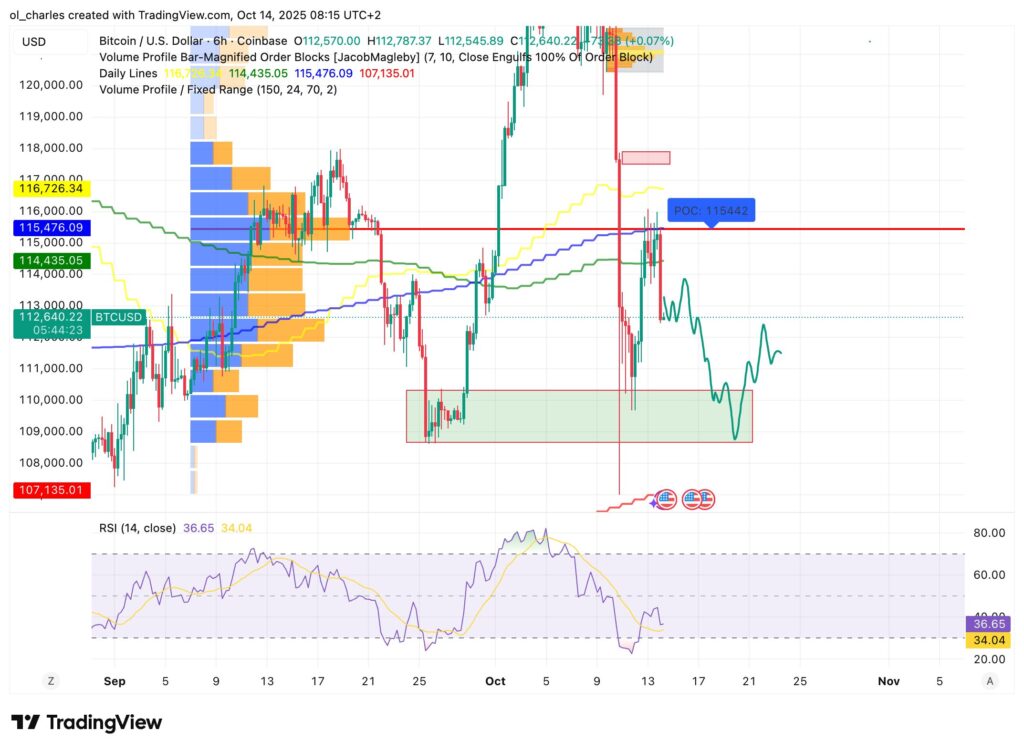This screenshot has height=751, width=1024.
Task: Toggle the RSI (14, close) indicator legend
Action: 137,526
